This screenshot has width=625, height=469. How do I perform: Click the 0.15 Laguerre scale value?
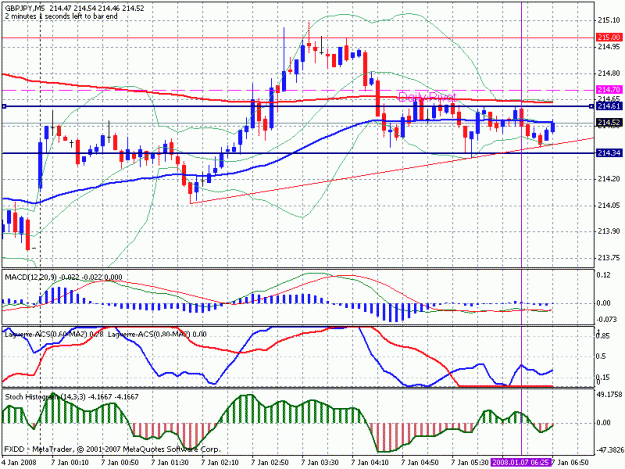603,377
